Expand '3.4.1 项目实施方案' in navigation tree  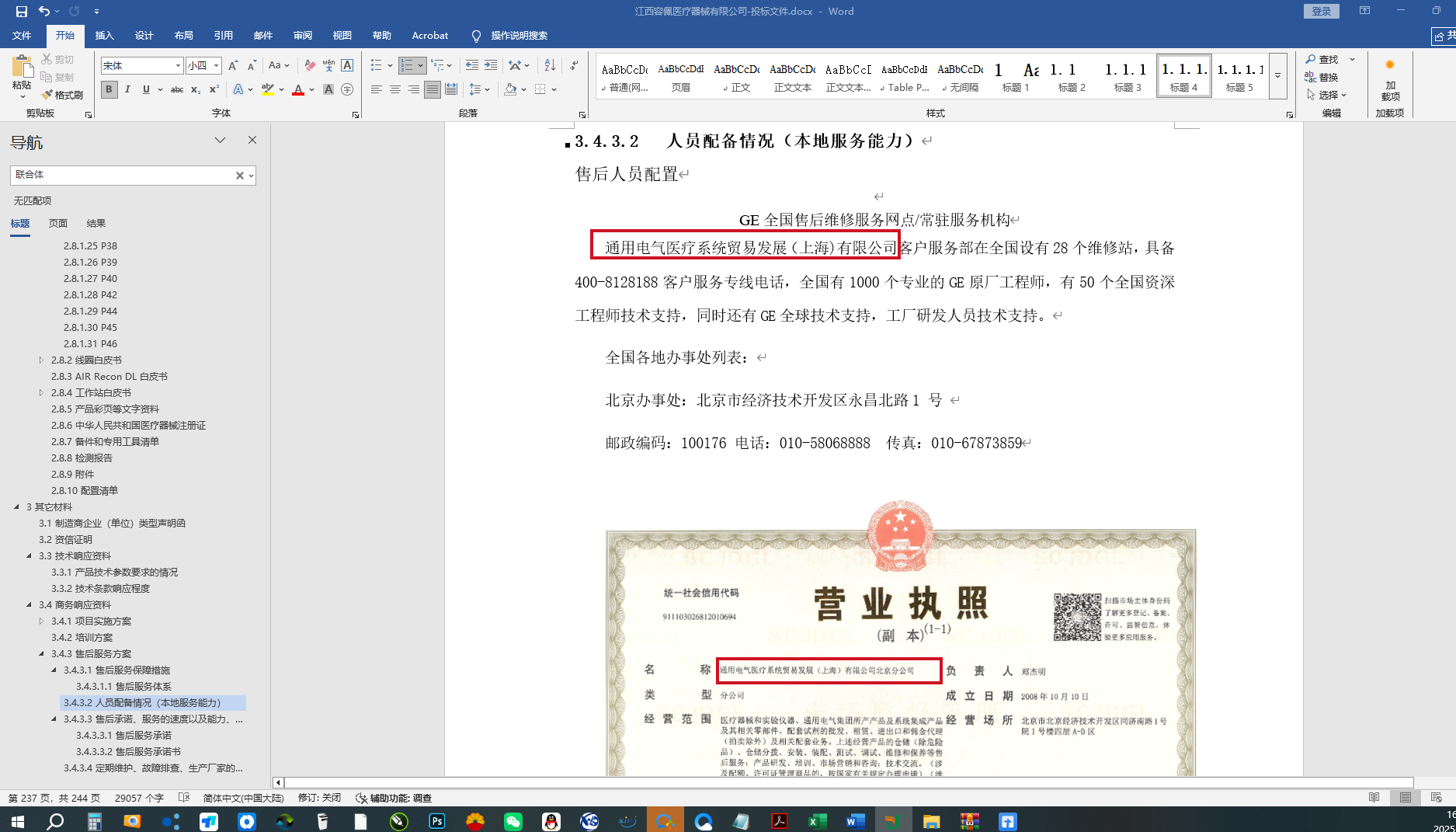[x=41, y=621]
